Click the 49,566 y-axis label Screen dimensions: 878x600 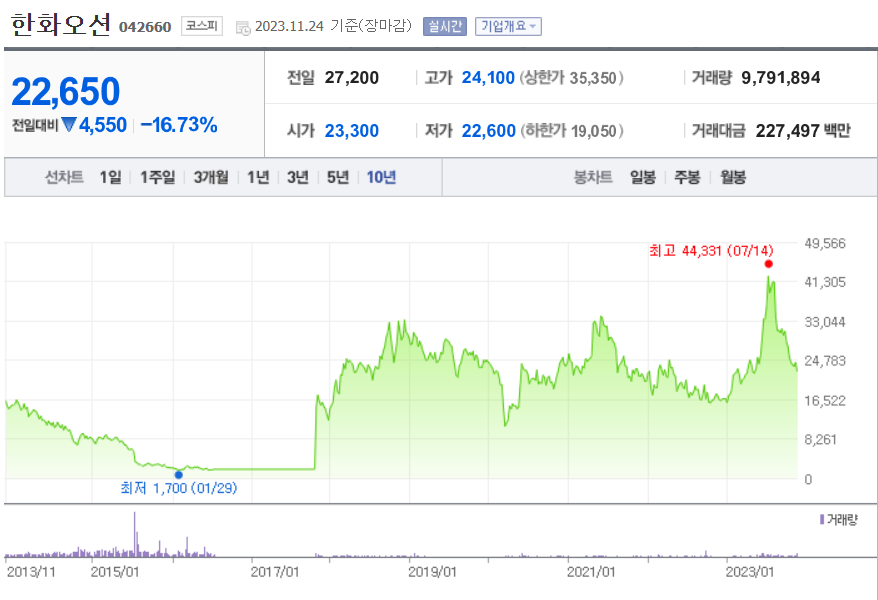point(825,243)
